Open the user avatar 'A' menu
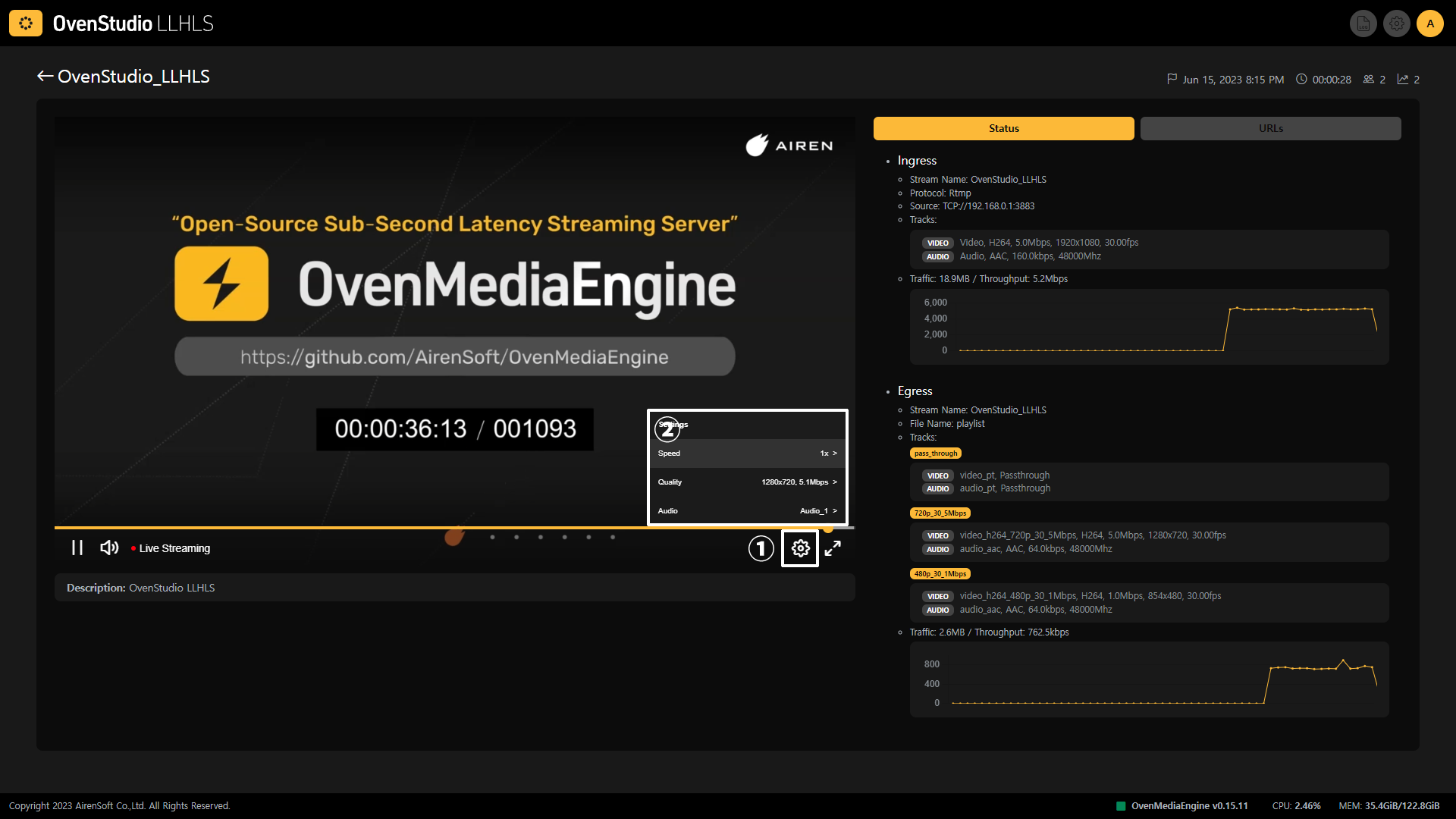This screenshot has height=819, width=1456. click(x=1430, y=24)
